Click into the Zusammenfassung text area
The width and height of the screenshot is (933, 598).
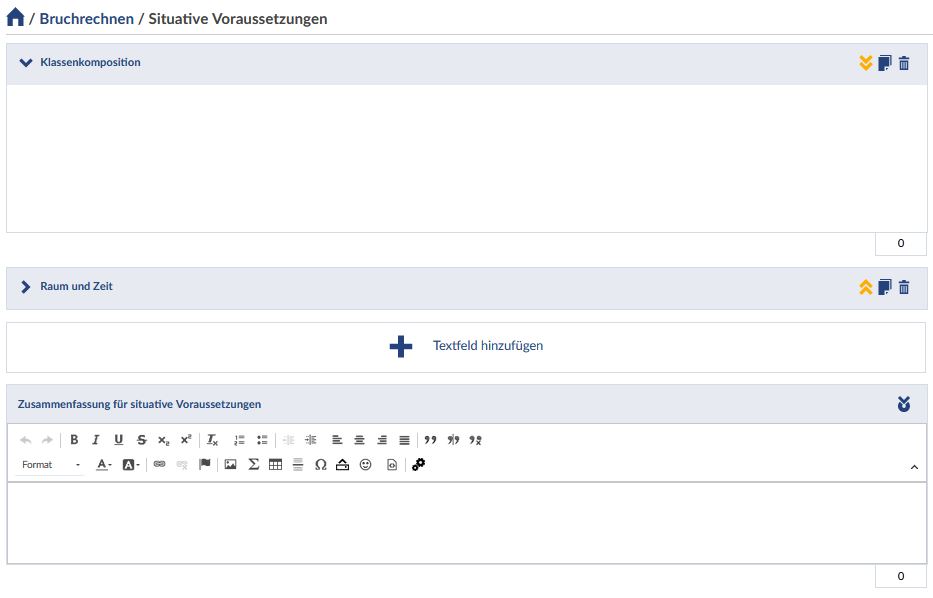(x=466, y=523)
